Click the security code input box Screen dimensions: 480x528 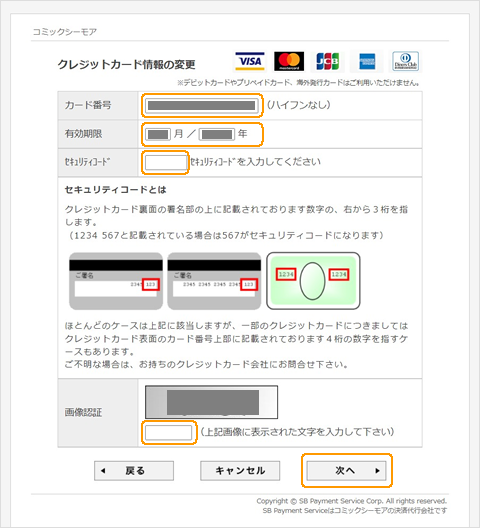click(165, 163)
